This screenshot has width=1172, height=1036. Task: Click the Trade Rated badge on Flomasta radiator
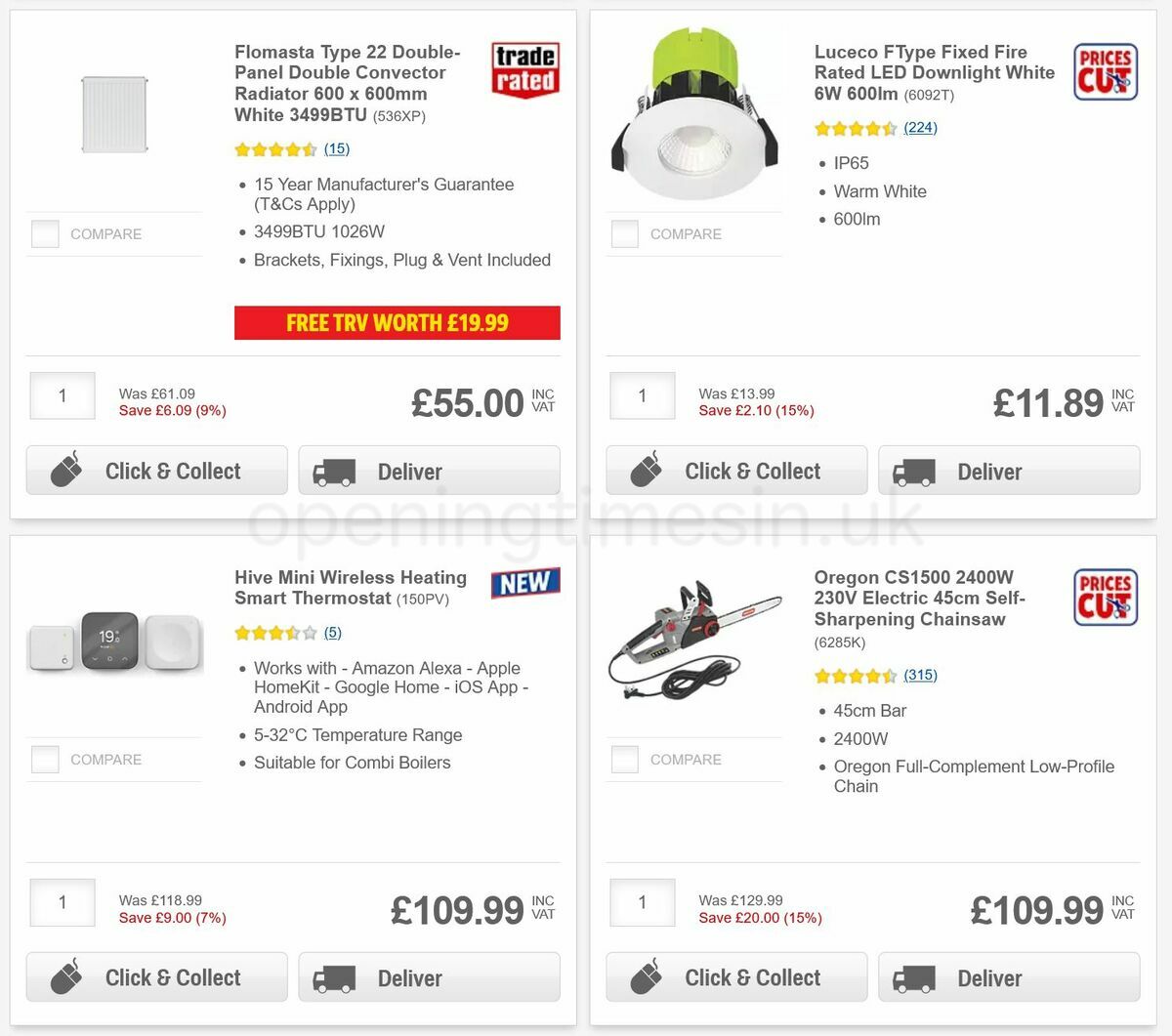click(x=524, y=72)
